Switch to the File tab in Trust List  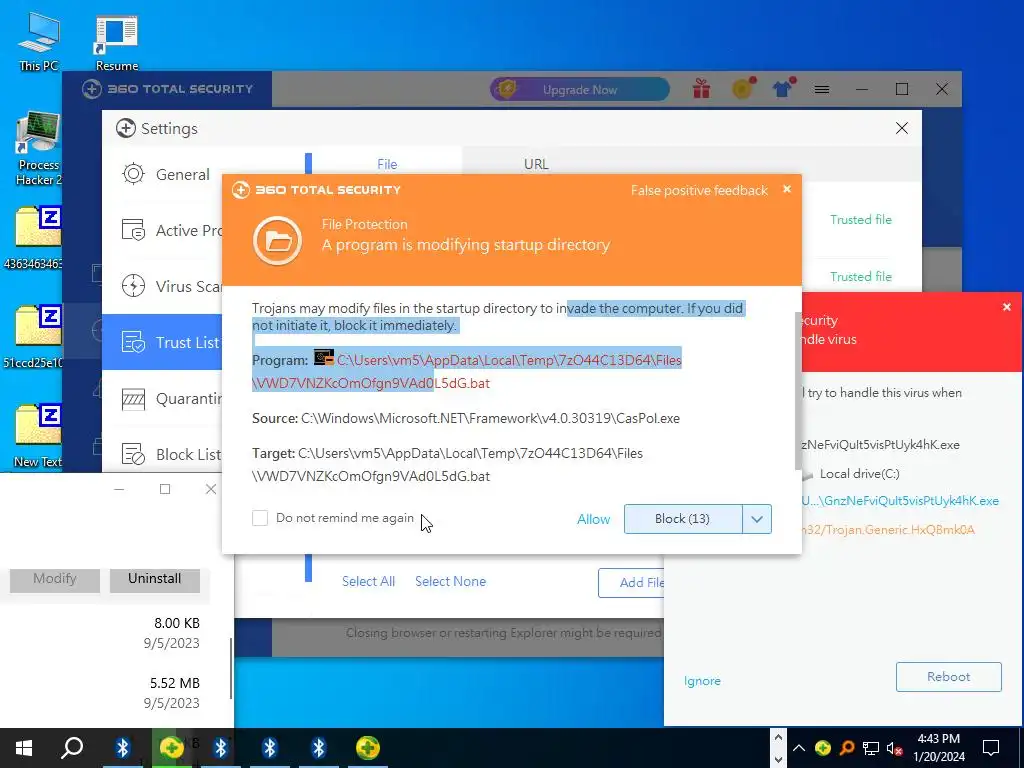[x=387, y=164]
